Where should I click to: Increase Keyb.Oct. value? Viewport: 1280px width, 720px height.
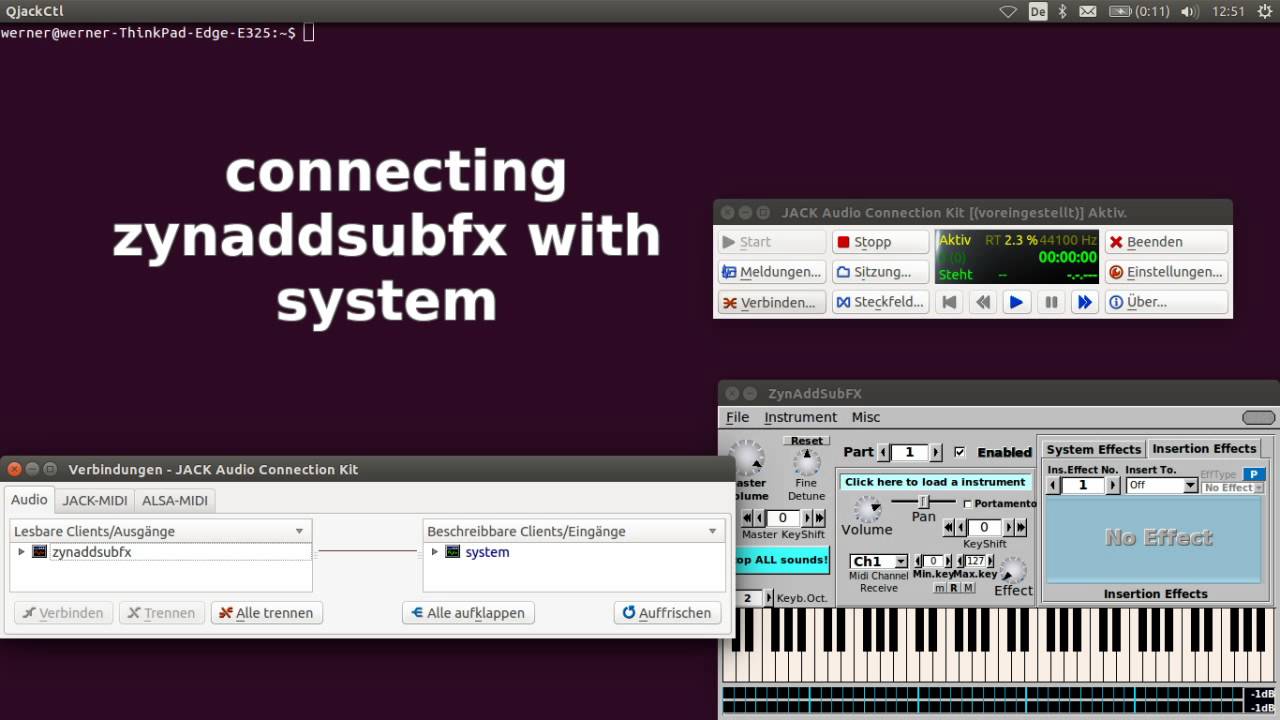pyautogui.click(x=769, y=598)
